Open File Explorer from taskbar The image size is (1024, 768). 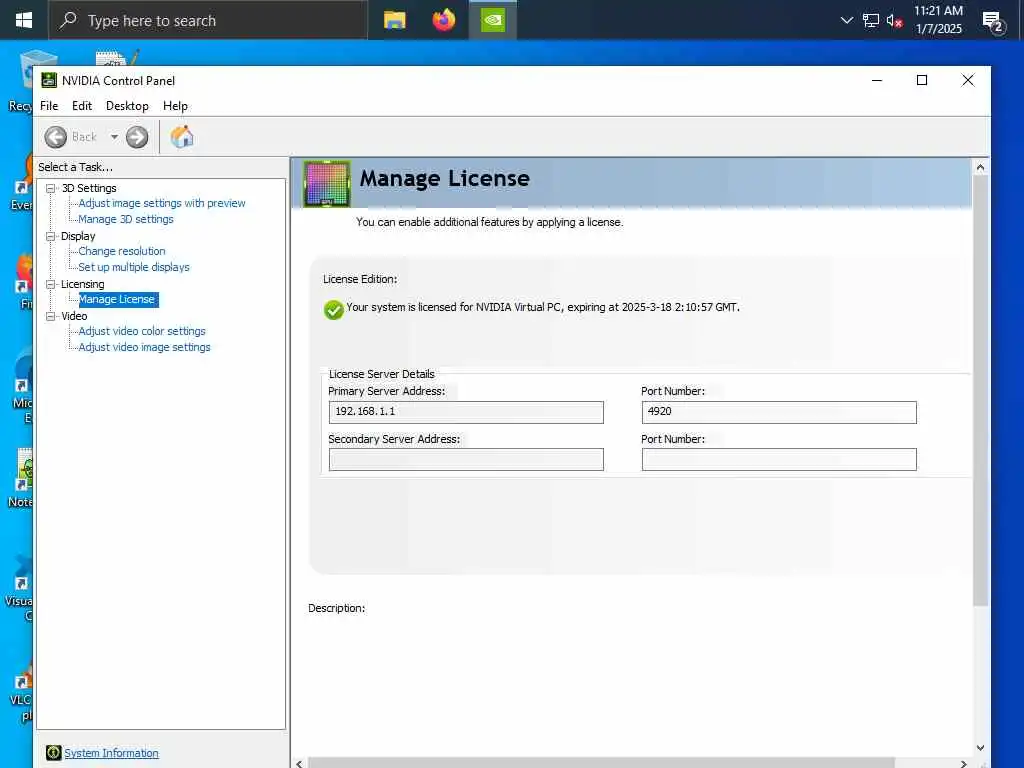coord(394,20)
